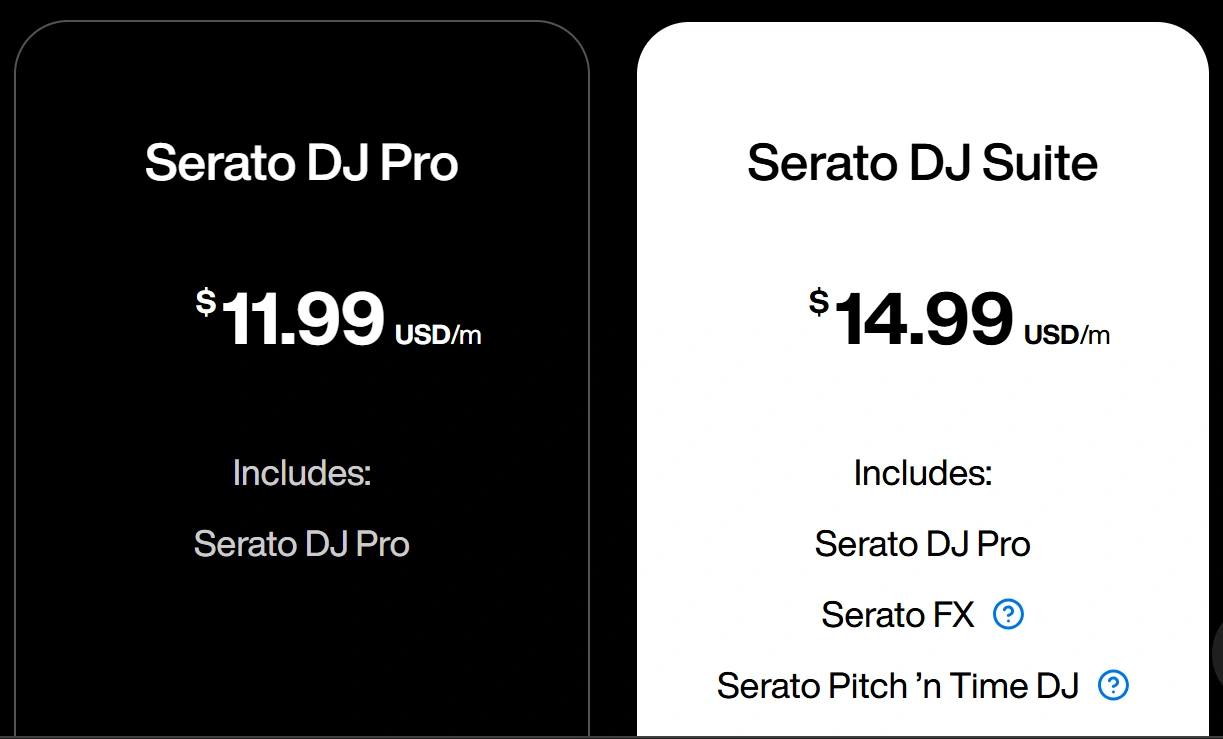1223x739 pixels.
Task: Click the empty bottom area of the black Pro card
Action: pos(302,660)
